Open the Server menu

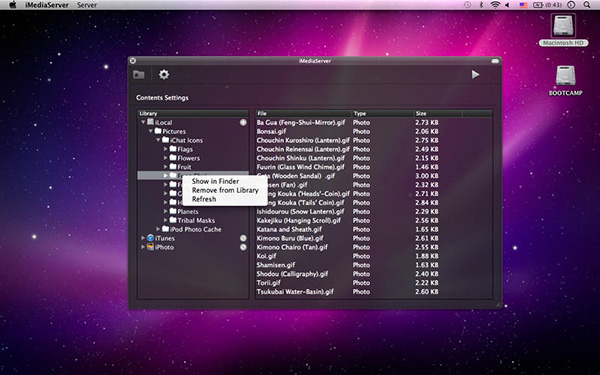pos(87,5)
